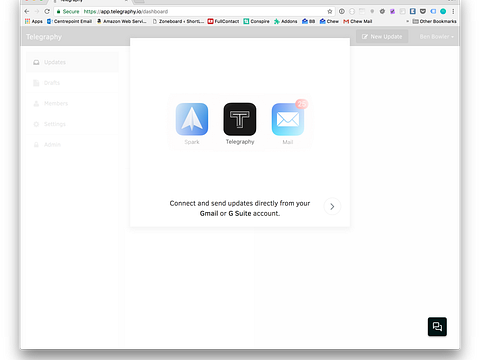Open the Zoneboard bookmark
This screenshot has height=360, width=480.
click(x=178, y=21)
